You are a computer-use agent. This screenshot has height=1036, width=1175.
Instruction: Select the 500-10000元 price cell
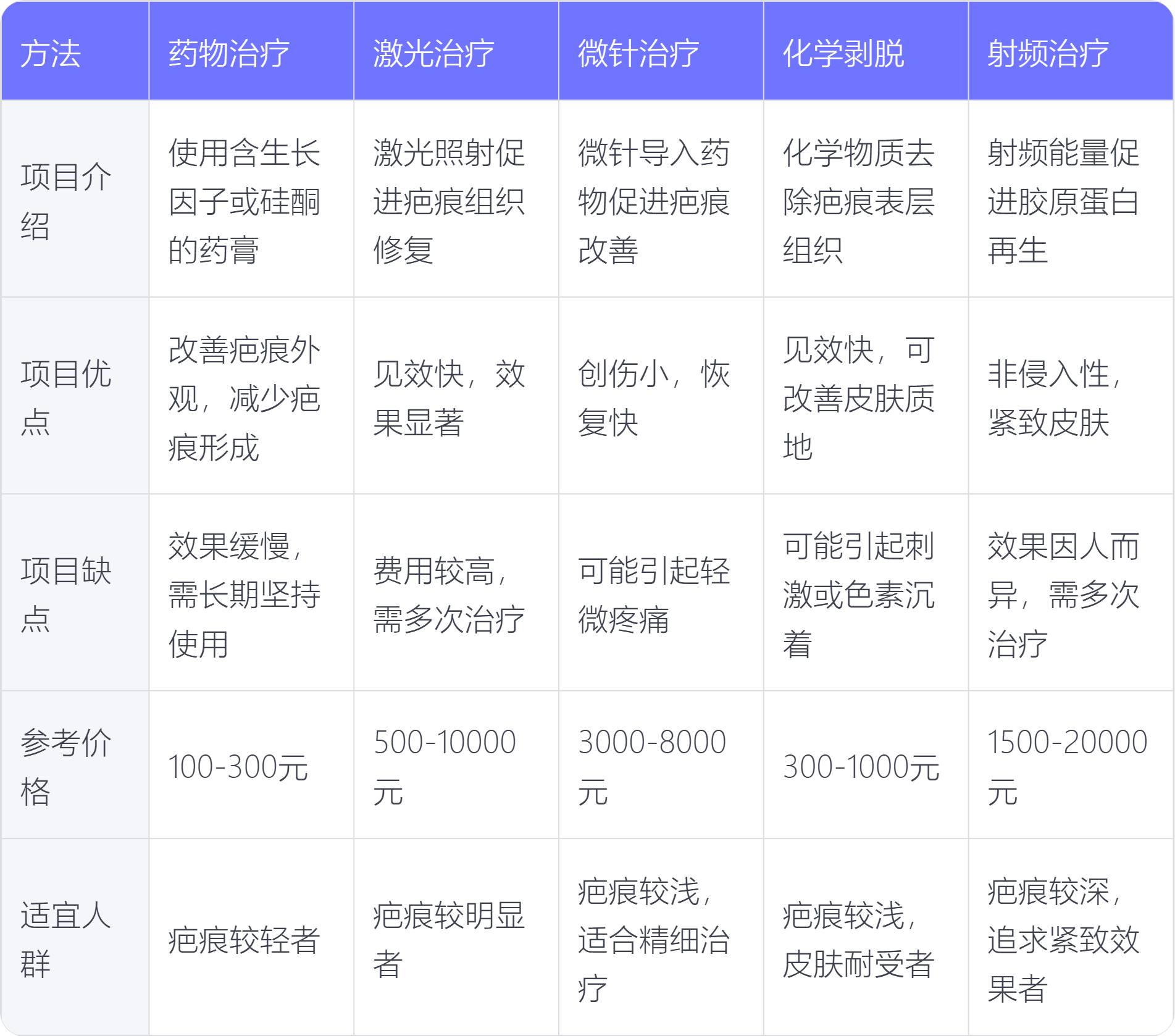coord(445,766)
